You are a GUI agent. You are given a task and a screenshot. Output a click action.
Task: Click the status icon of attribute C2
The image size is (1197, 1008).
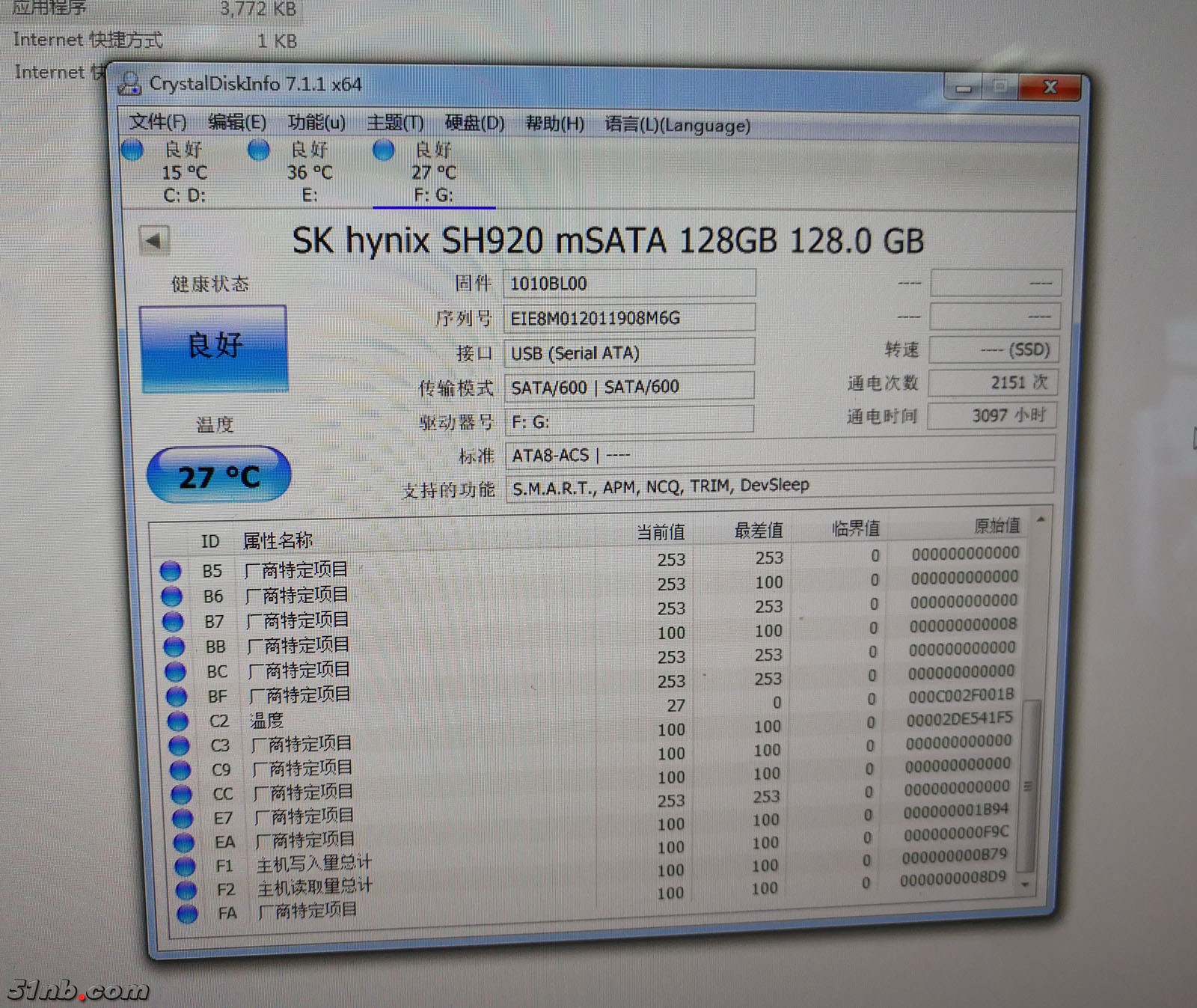[178, 721]
